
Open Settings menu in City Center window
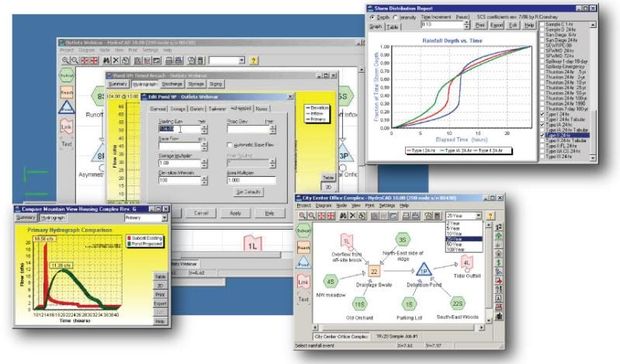387,206
